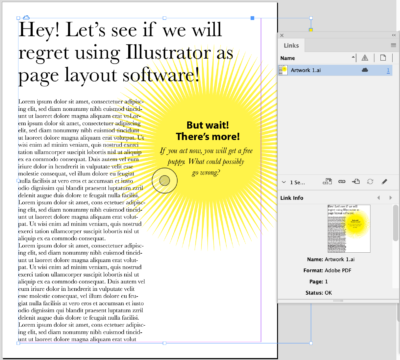This screenshot has height=360, width=400.
Task: Click the Relink chain icon
Action: 342,181
